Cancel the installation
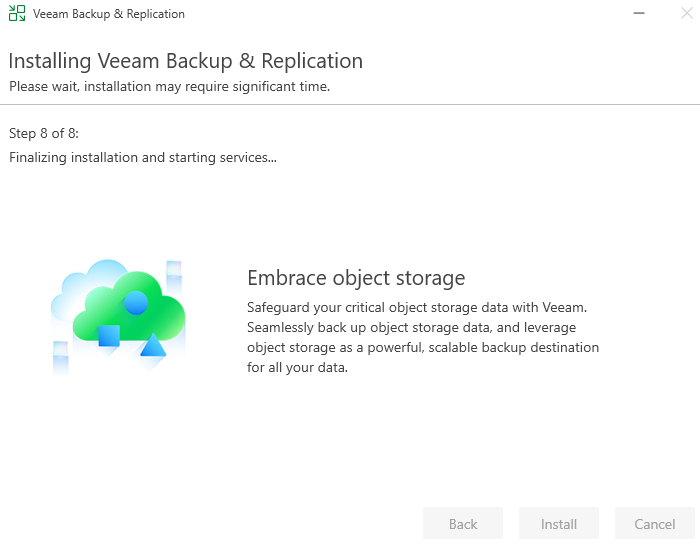The height and width of the screenshot is (548, 700). tap(655, 524)
